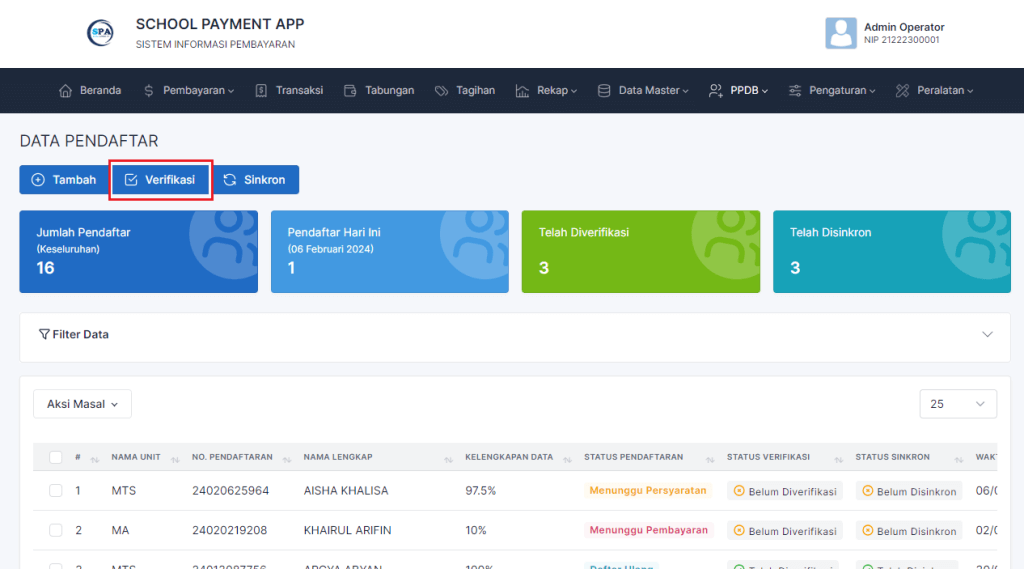
Task: Sort the table by Nama Unit column
Action: pos(136,457)
